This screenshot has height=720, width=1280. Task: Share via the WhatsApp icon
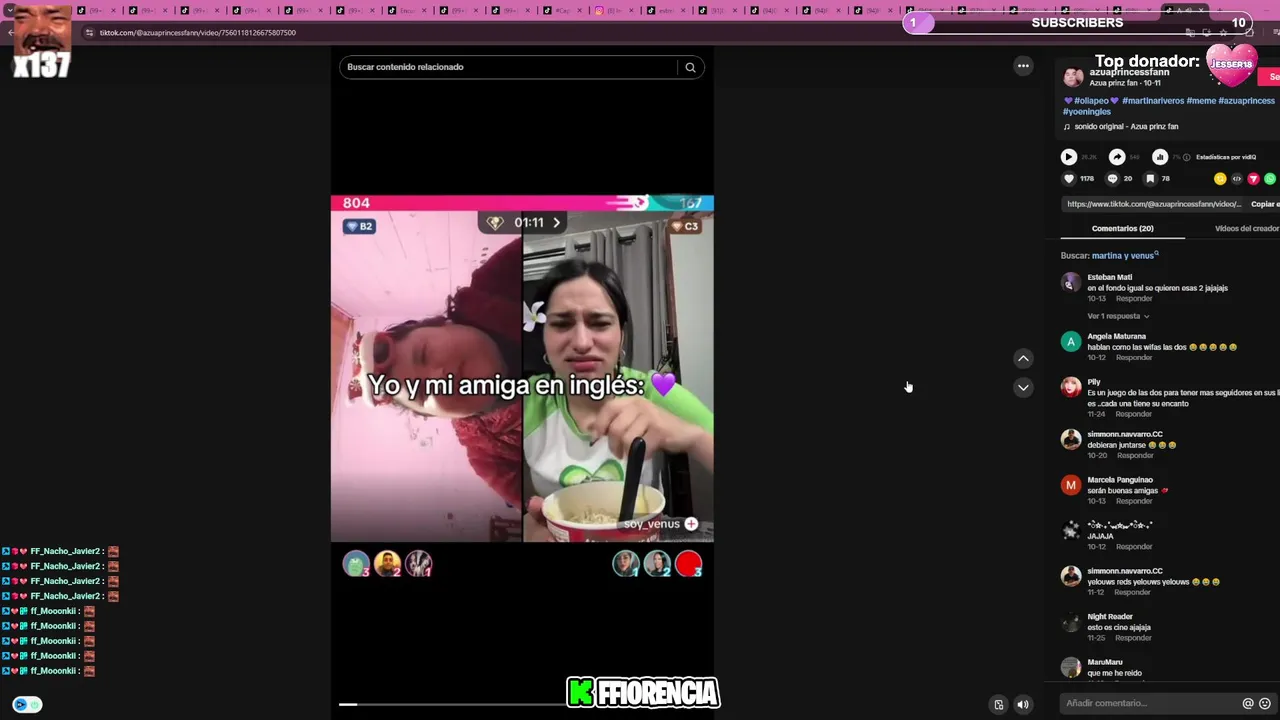click(x=1270, y=179)
